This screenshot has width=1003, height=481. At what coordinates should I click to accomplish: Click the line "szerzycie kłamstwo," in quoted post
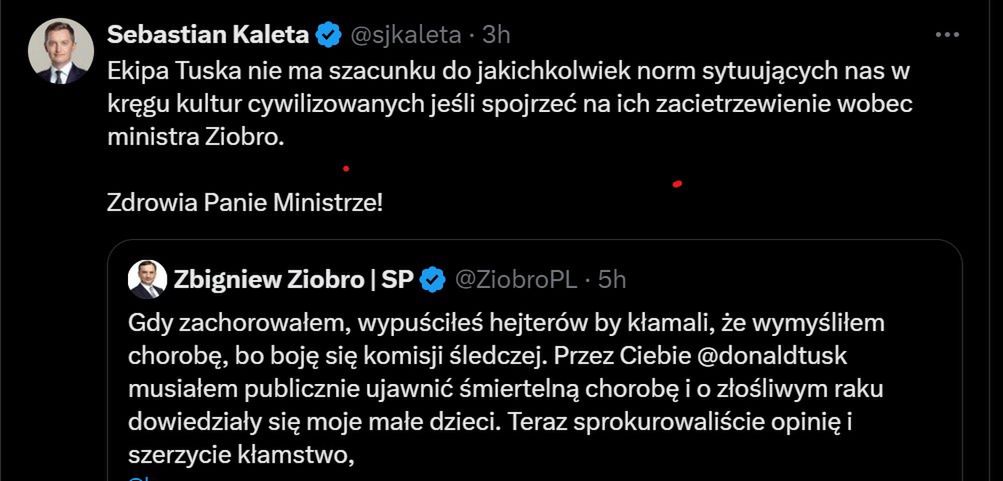point(243,452)
